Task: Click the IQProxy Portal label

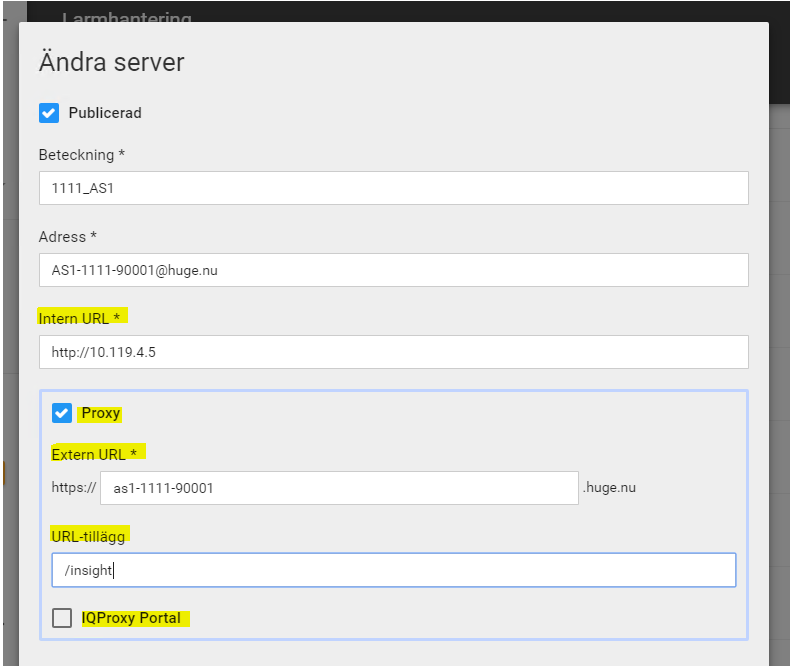Action: tap(131, 618)
